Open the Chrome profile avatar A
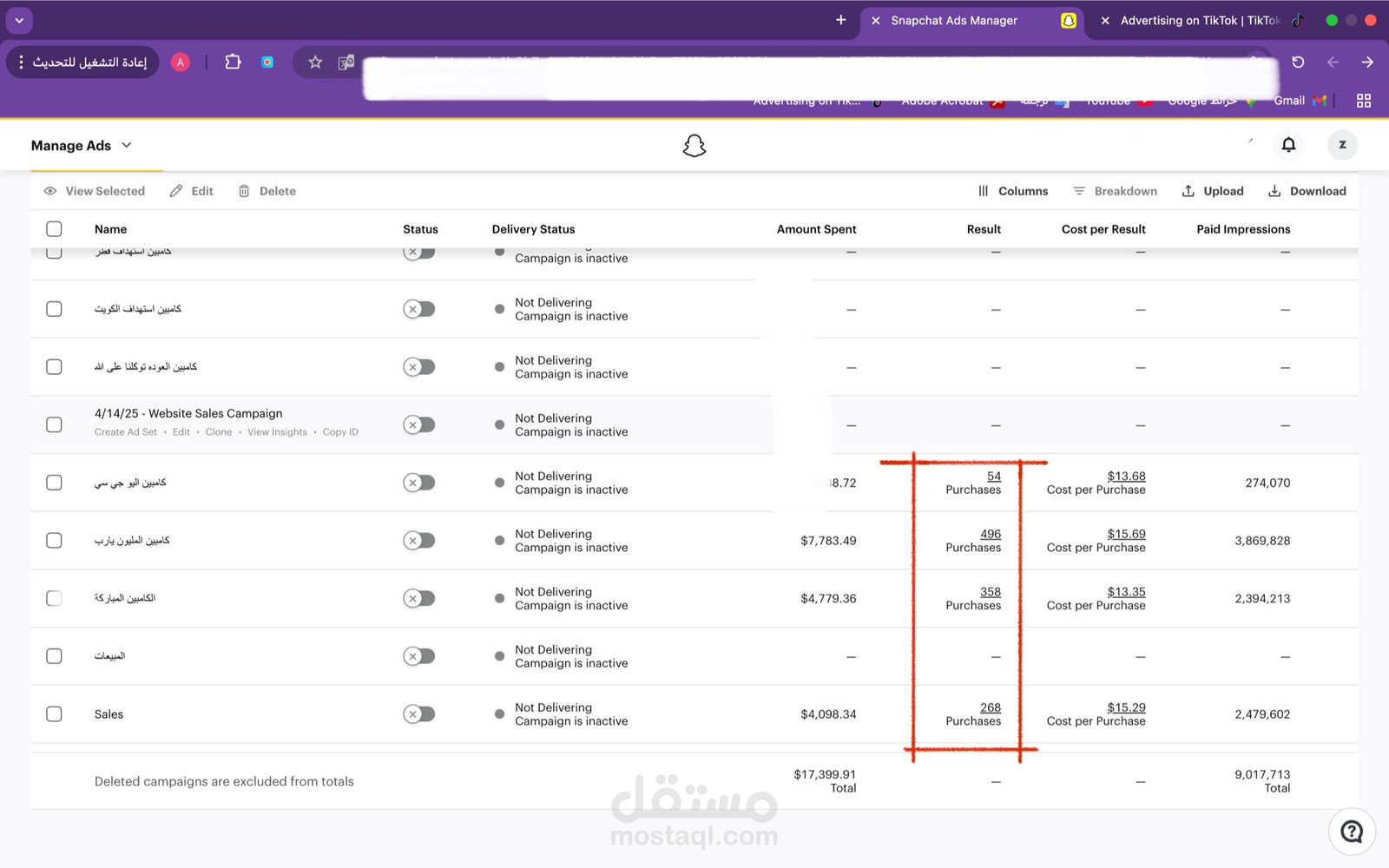The width and height of the screenshot is (1389, 868). [x=181, y=62]
